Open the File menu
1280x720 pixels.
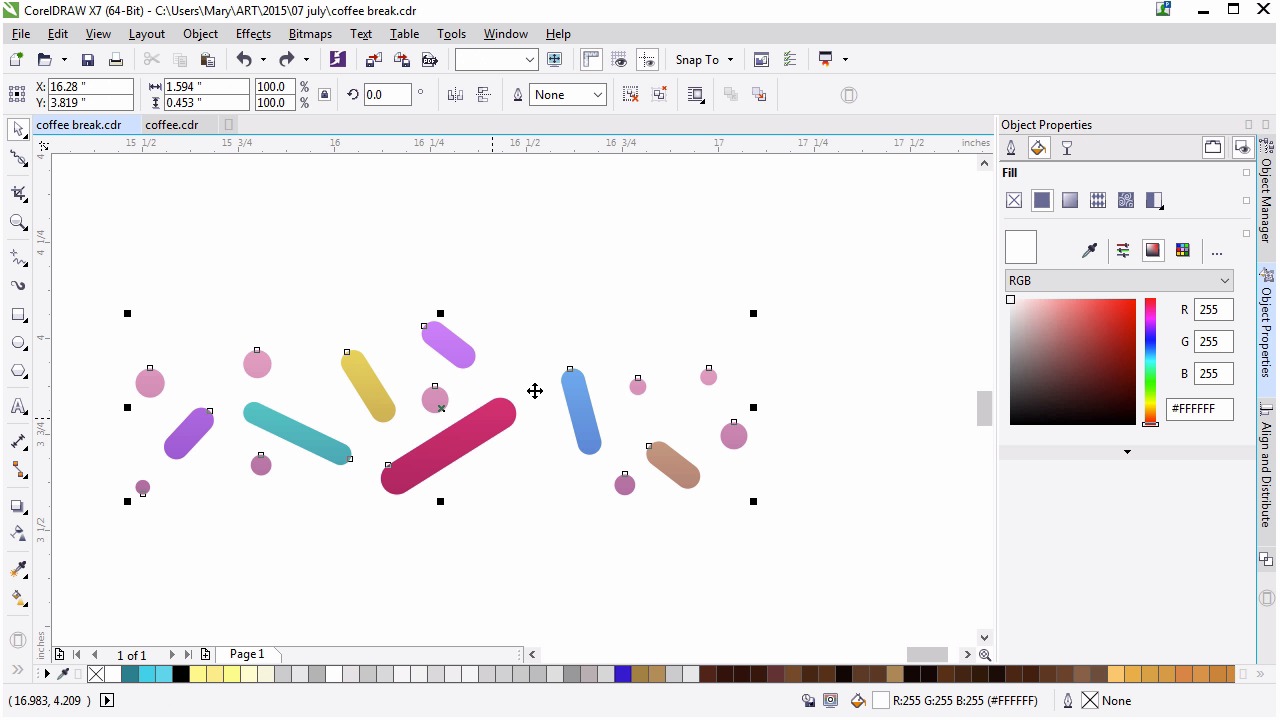coord(21,34)
